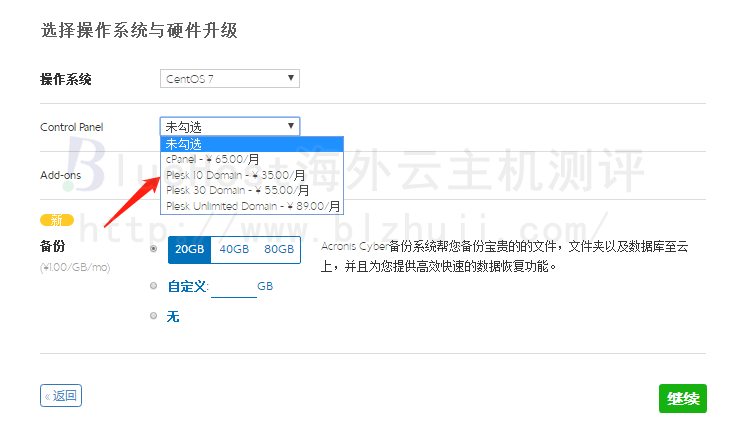Focus the custom GB amount input field
This screenshot has width=748, height=440.
tap(234, 287)
